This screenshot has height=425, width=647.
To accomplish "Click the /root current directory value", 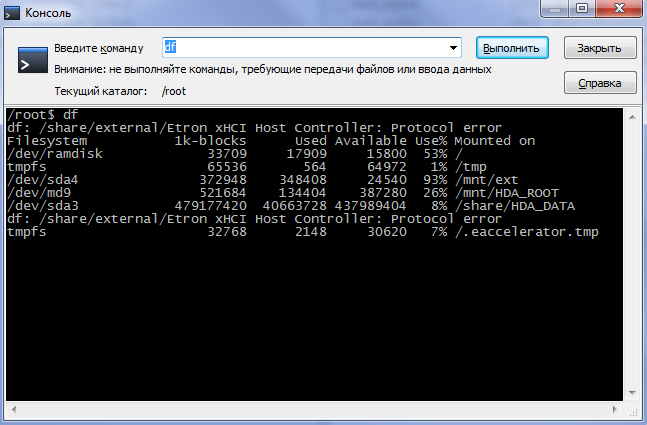I will (174, 91).
